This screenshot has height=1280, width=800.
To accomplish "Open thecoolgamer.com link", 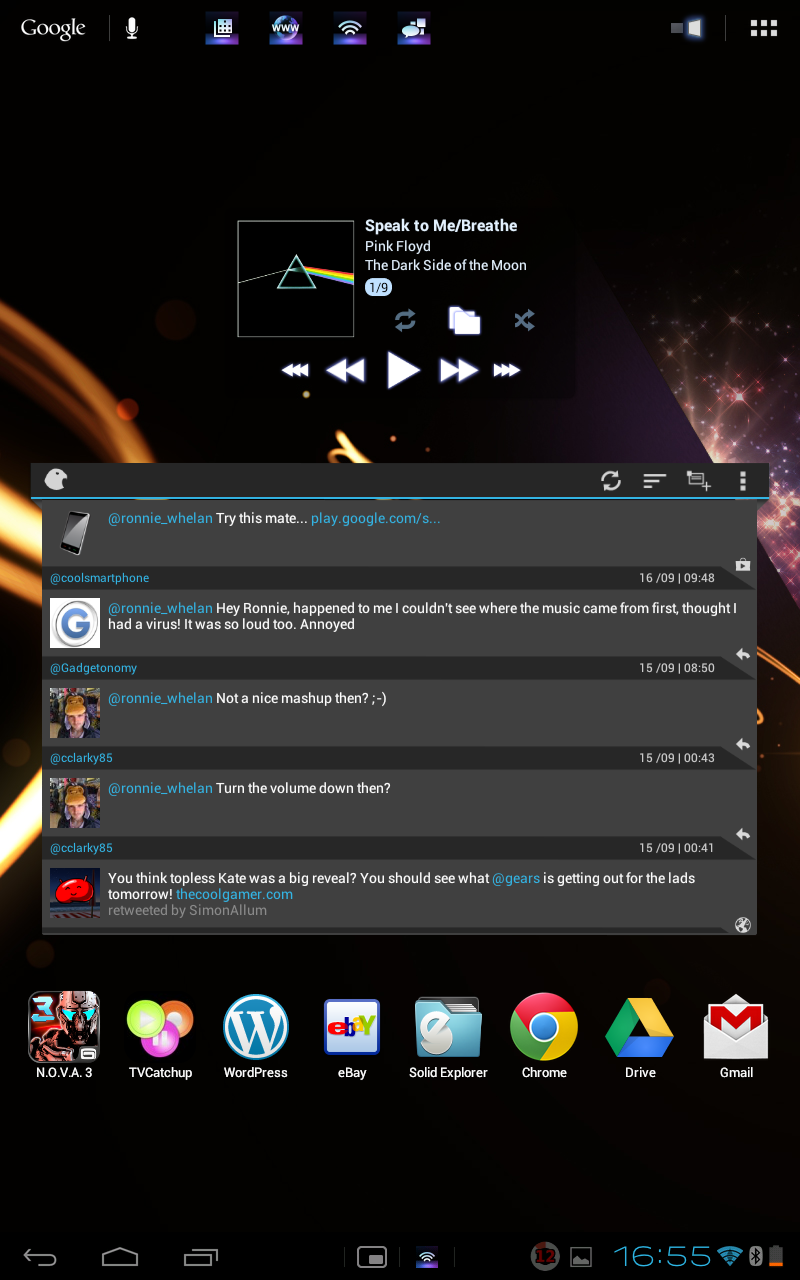I will click(x=235, y=894).
